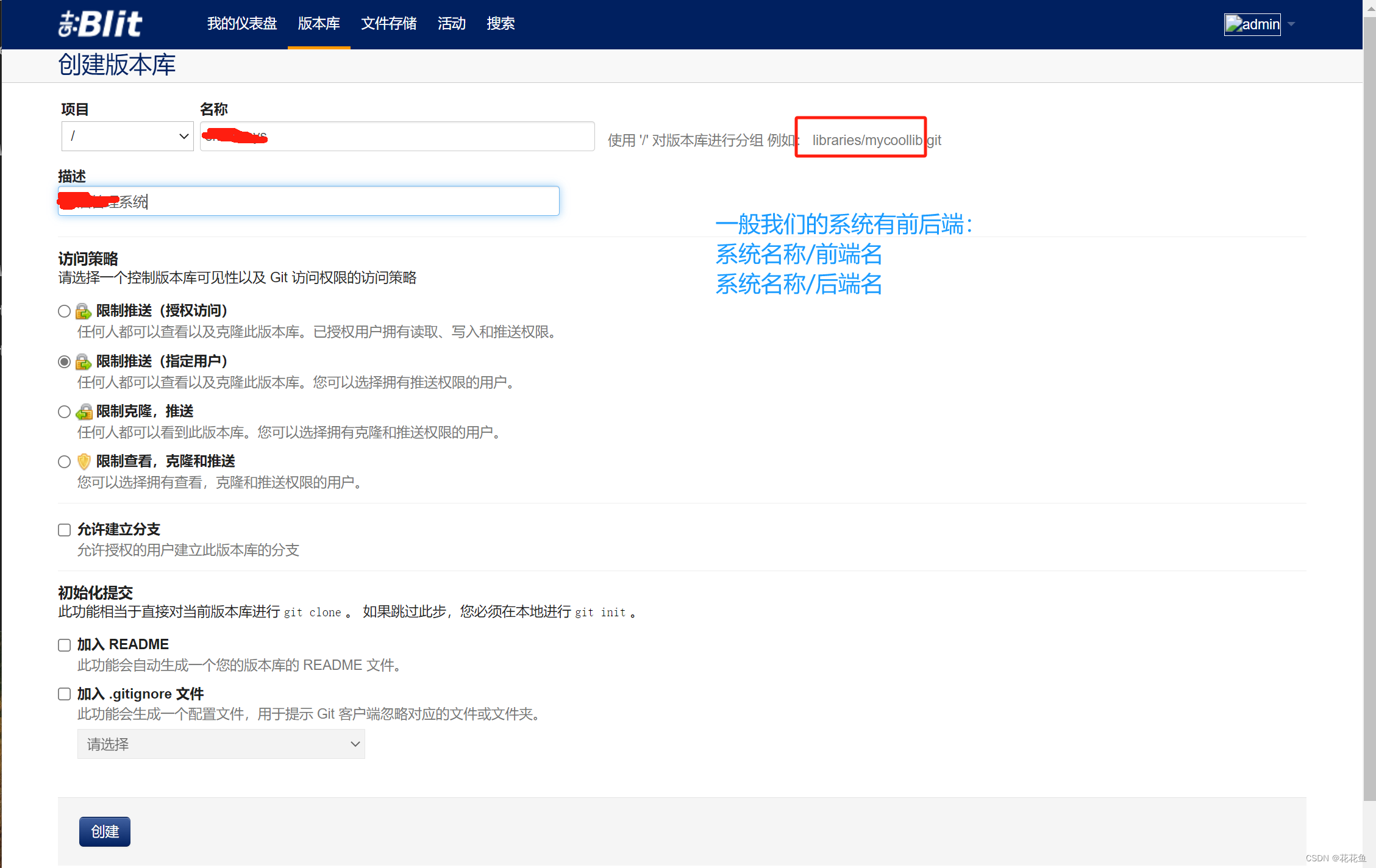1376x868 pixels.
Task: Open the 项目 project dropdown
Action: (127, 136)
